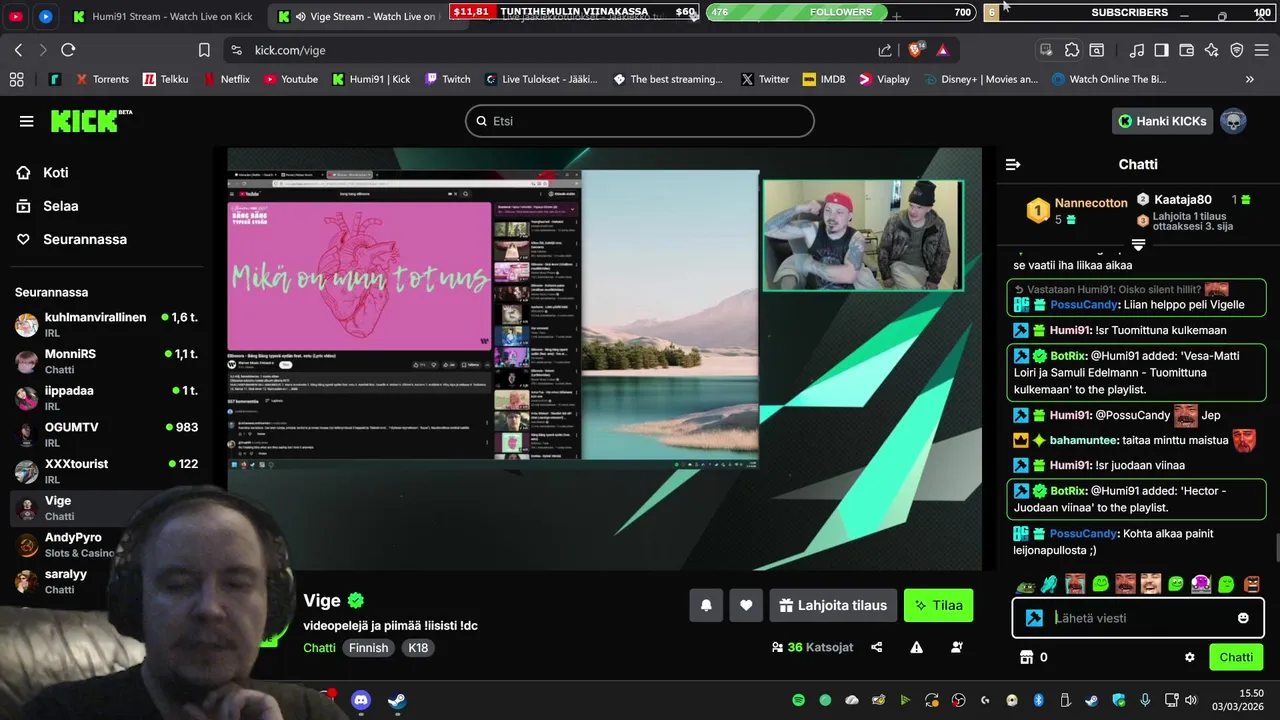Toggle stream notifications bell
The height and width of the screenshot is (720, 1280).
tap(706, 605)
